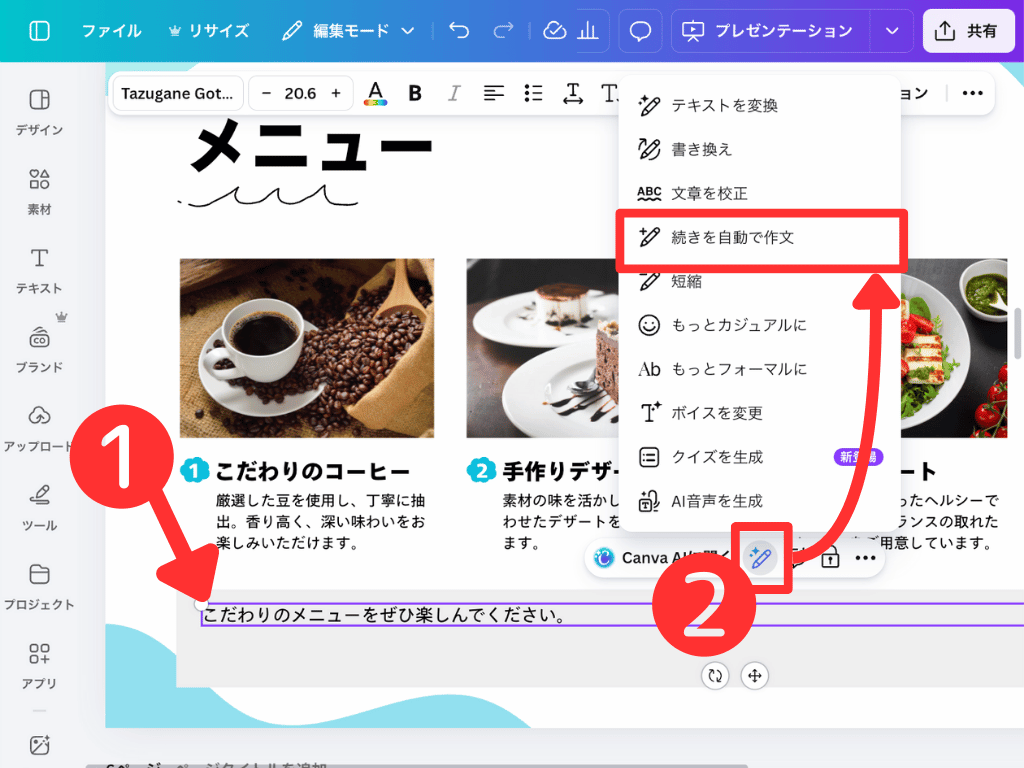Toggle italic formatting

[453, 93]
